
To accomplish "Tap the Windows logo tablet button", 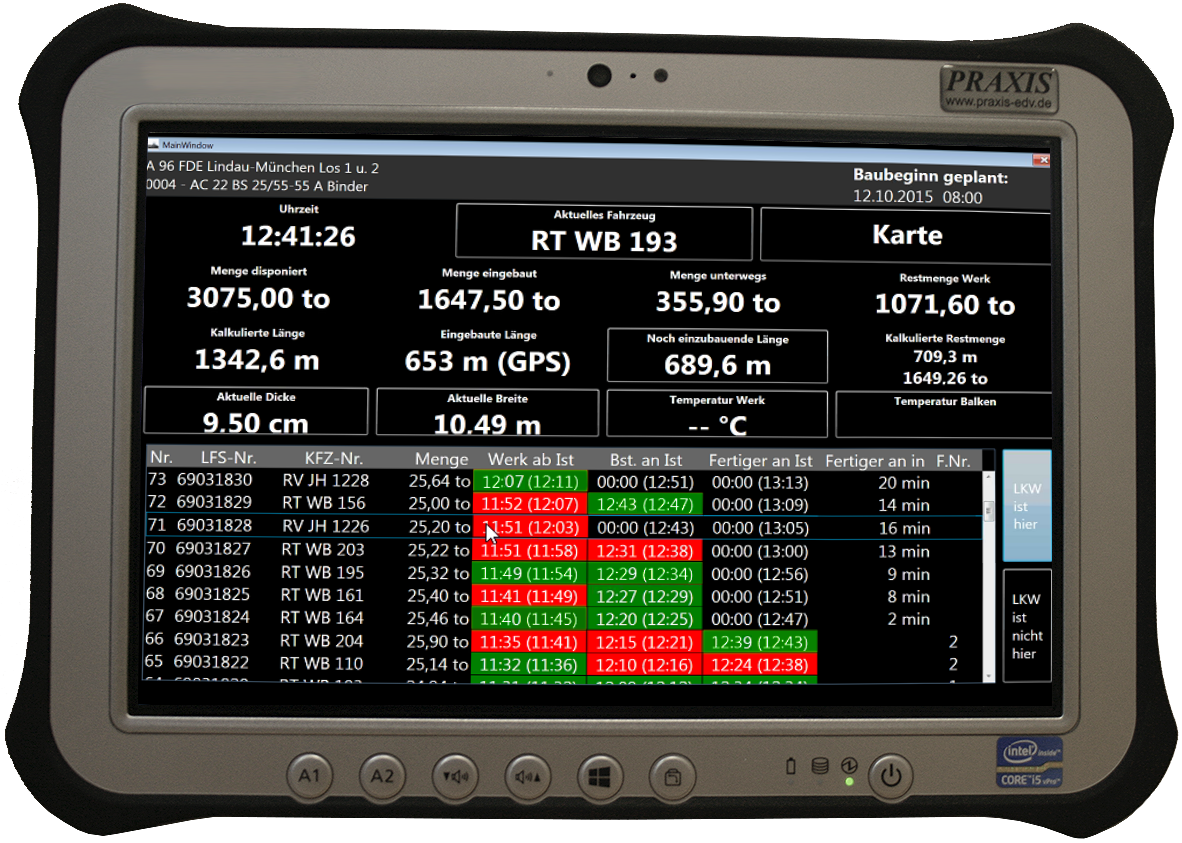I will (600, 776).
